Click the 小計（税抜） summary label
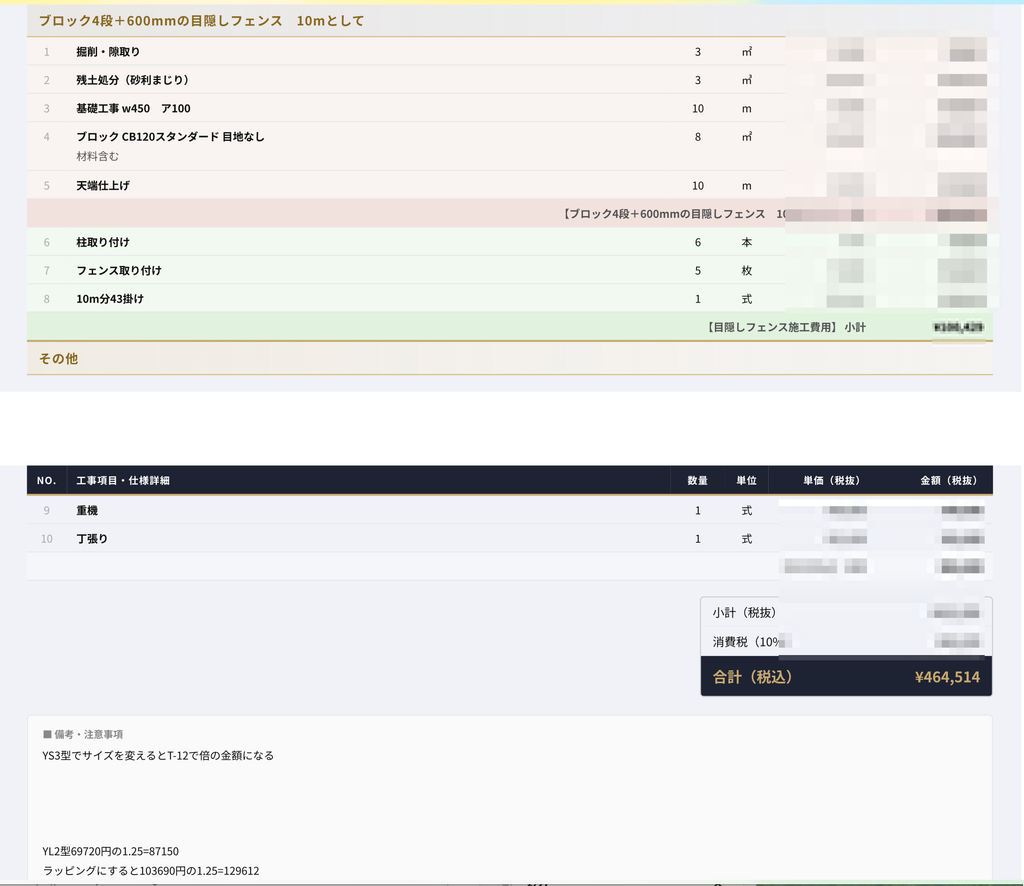This screenshot has height=886, width=1024. coord(744,612)
